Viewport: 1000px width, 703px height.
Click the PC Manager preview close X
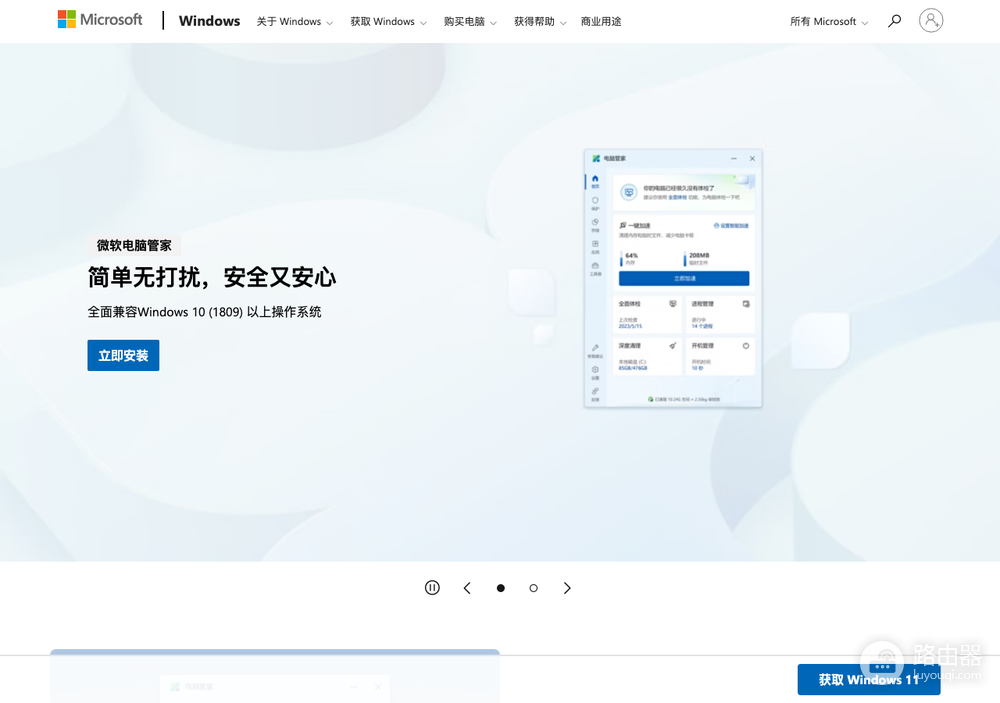tap(753, 158)
